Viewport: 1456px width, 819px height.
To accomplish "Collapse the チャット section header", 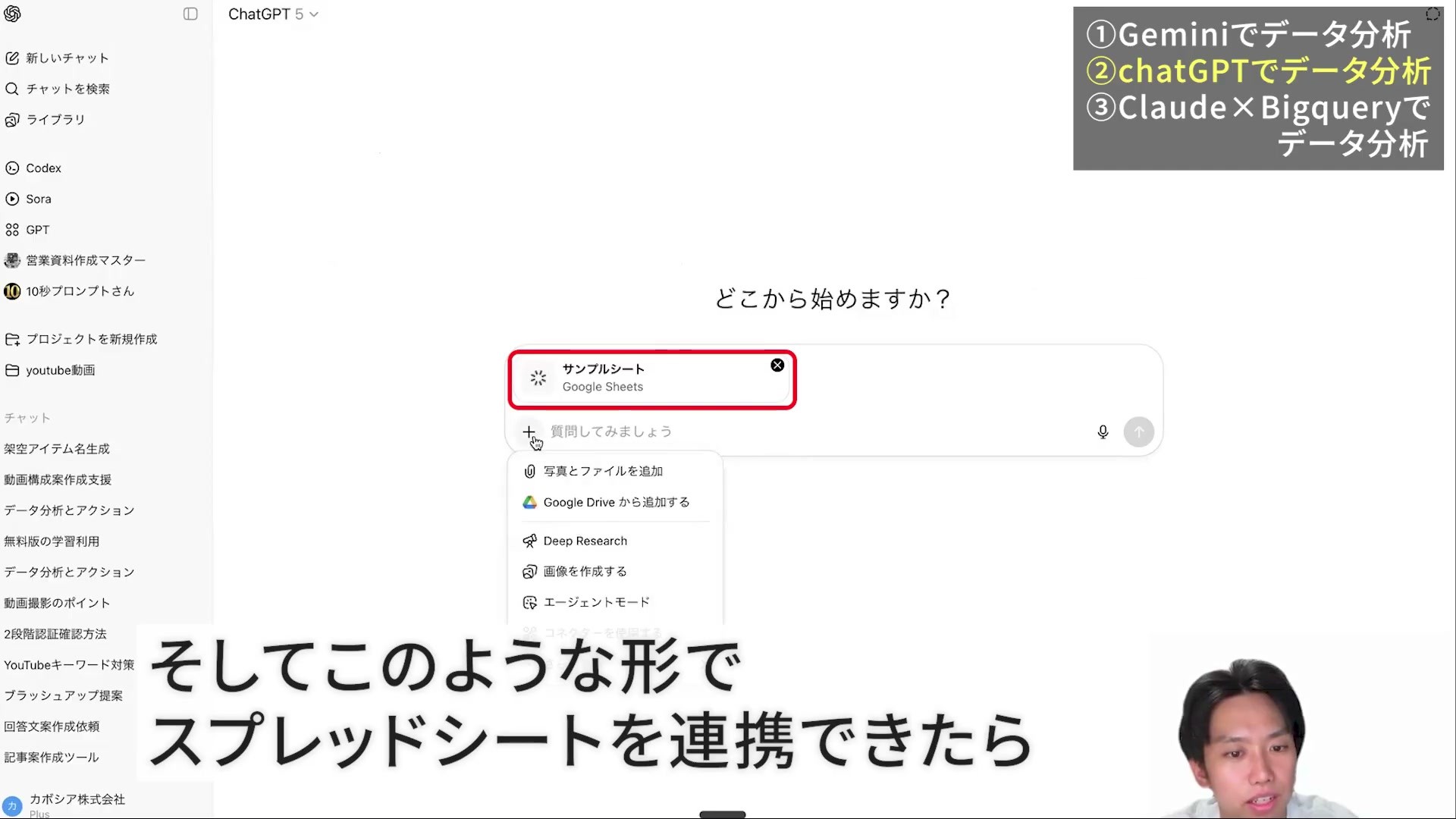I will [27, 418].
